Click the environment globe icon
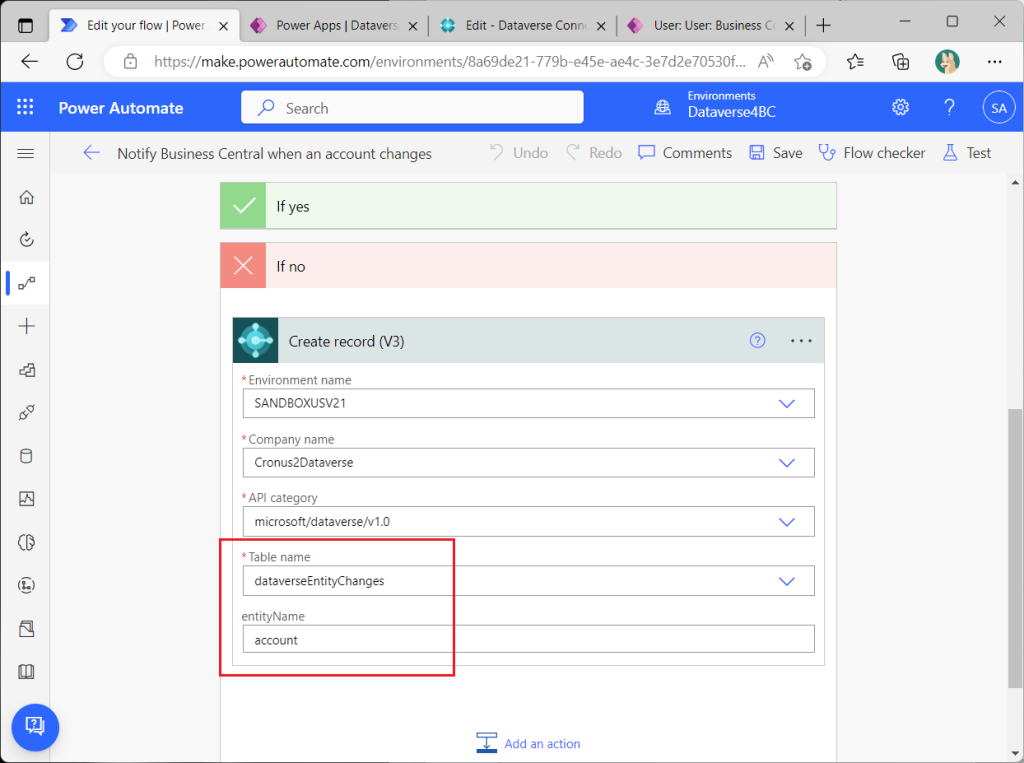The height and width of the screenshot is (763, 1024). 662,107
